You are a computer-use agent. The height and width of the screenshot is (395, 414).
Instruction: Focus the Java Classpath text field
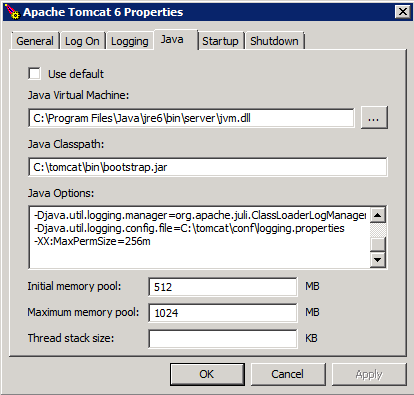tap(208, 167)
